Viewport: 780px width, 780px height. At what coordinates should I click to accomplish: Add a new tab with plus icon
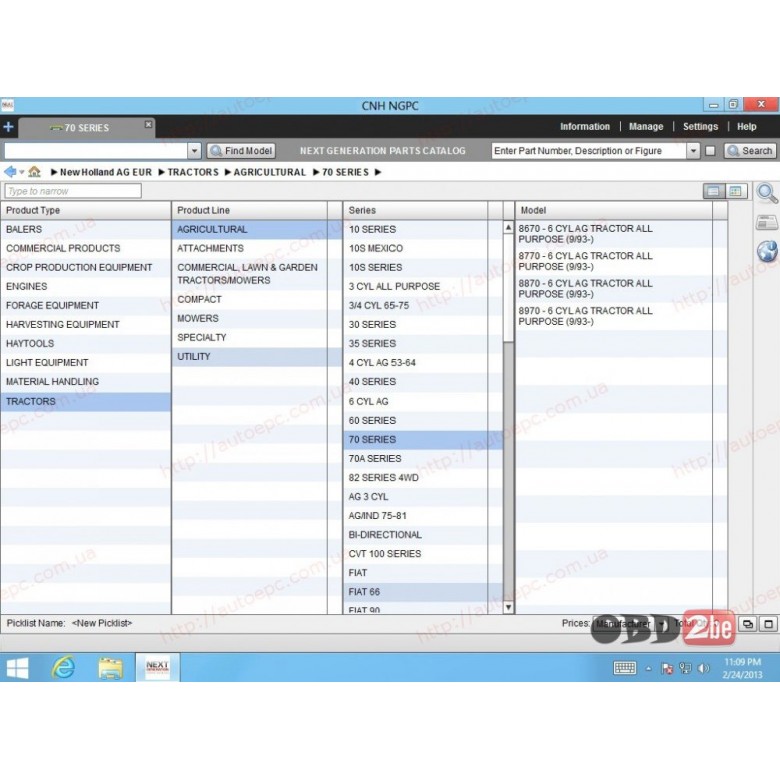tap(8, 127)
